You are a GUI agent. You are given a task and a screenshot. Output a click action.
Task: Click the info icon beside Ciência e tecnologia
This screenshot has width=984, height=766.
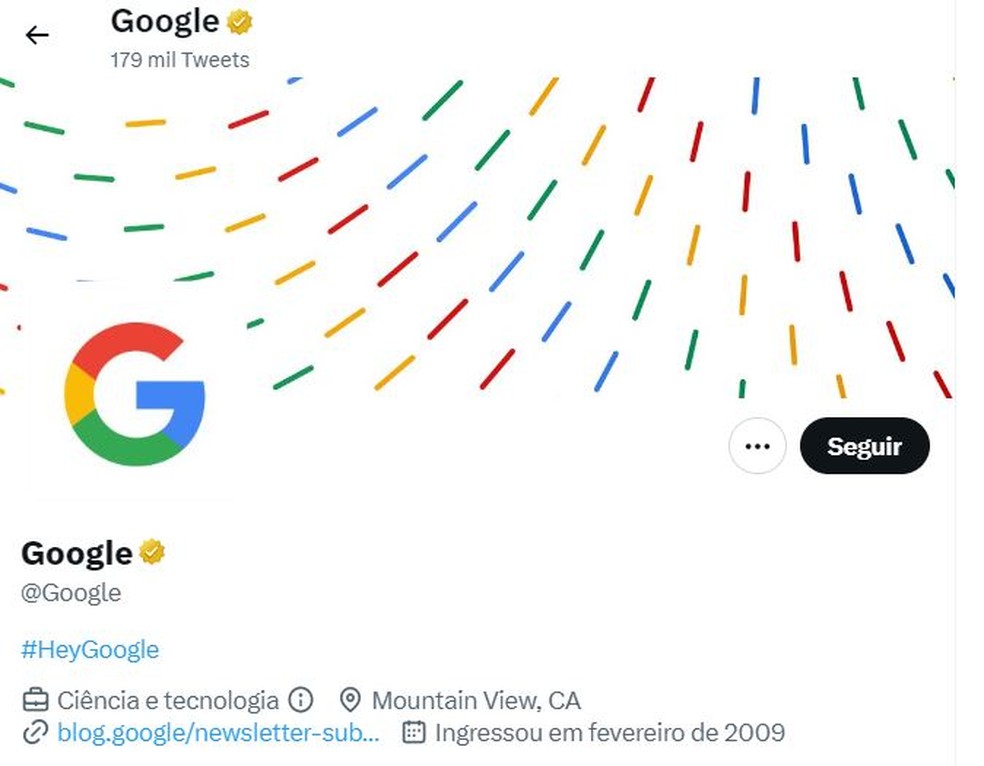[x=300, y=700]
